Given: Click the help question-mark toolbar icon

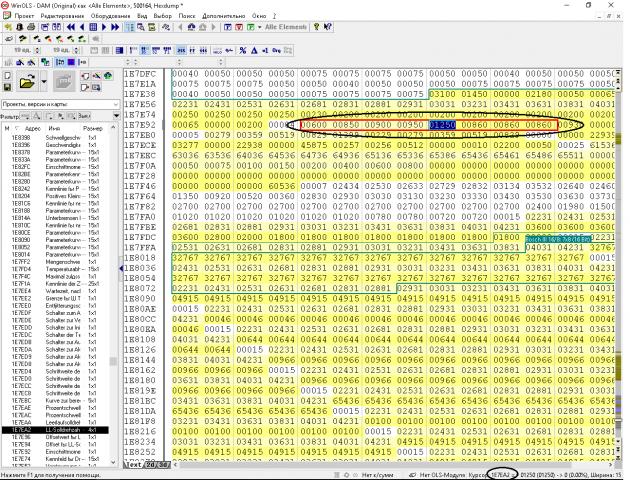Looking at the screenshot, I should [x=317, y=27].
